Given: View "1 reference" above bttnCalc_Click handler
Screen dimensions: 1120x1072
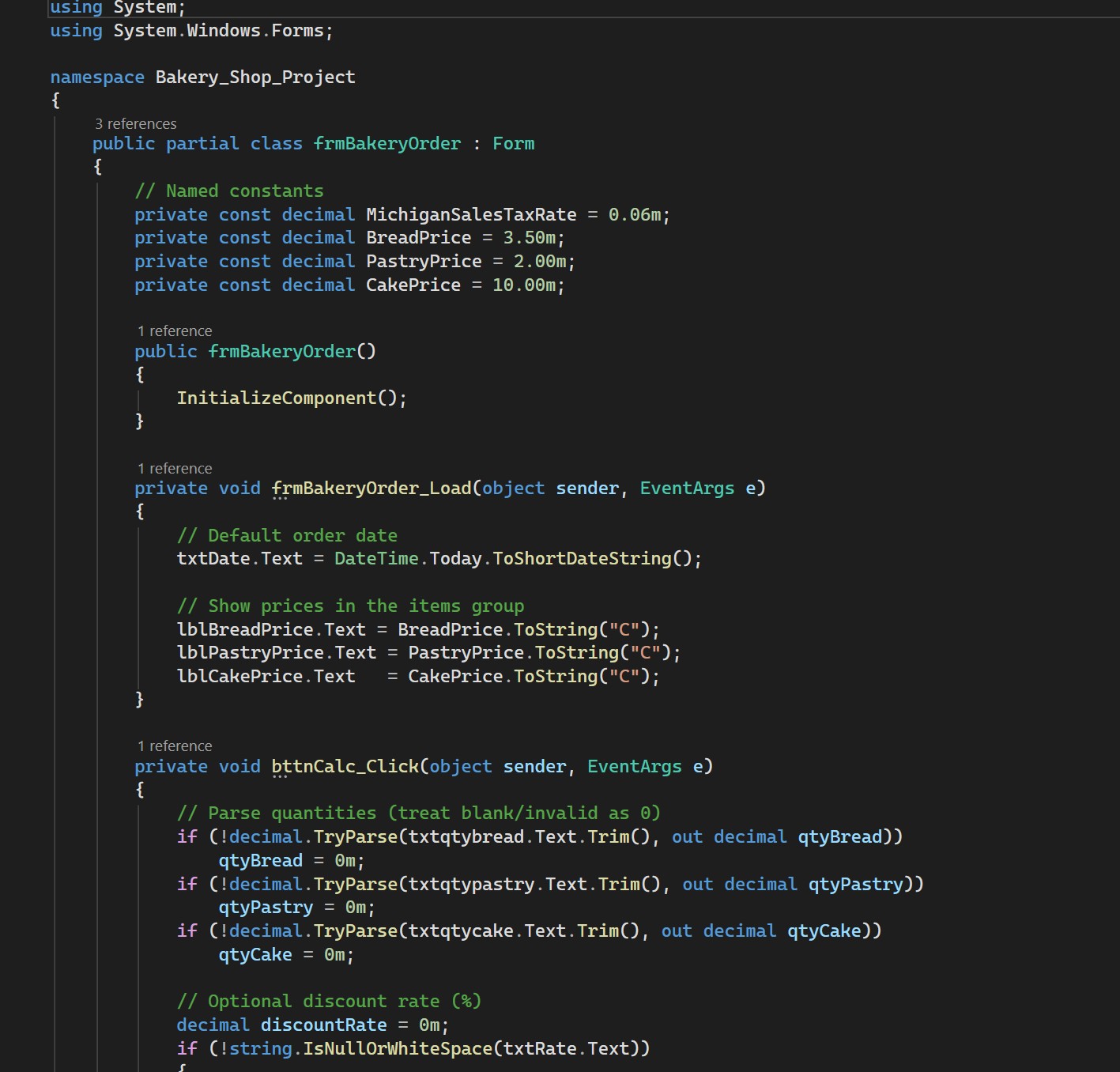Looking at the screenshot, I should tap(174, 745).
